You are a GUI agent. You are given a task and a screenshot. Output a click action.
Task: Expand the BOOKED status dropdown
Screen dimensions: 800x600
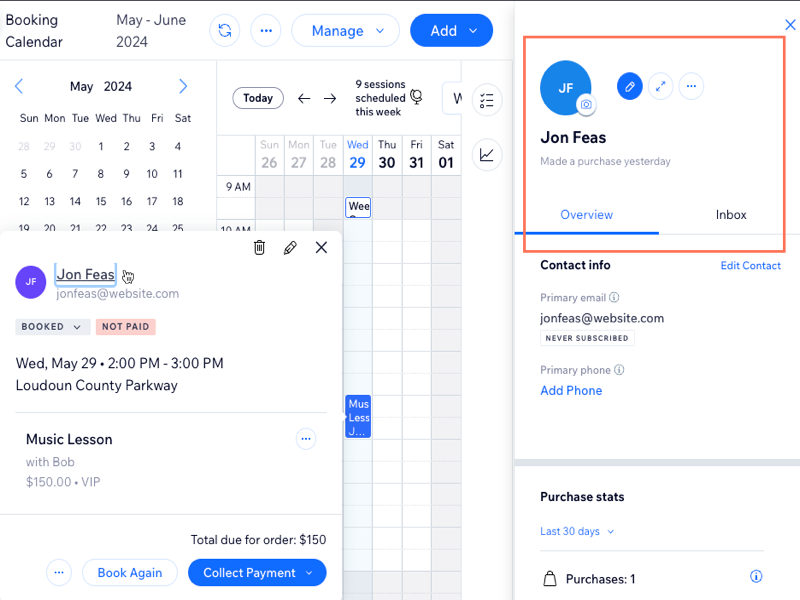click(x=53, y=327)
